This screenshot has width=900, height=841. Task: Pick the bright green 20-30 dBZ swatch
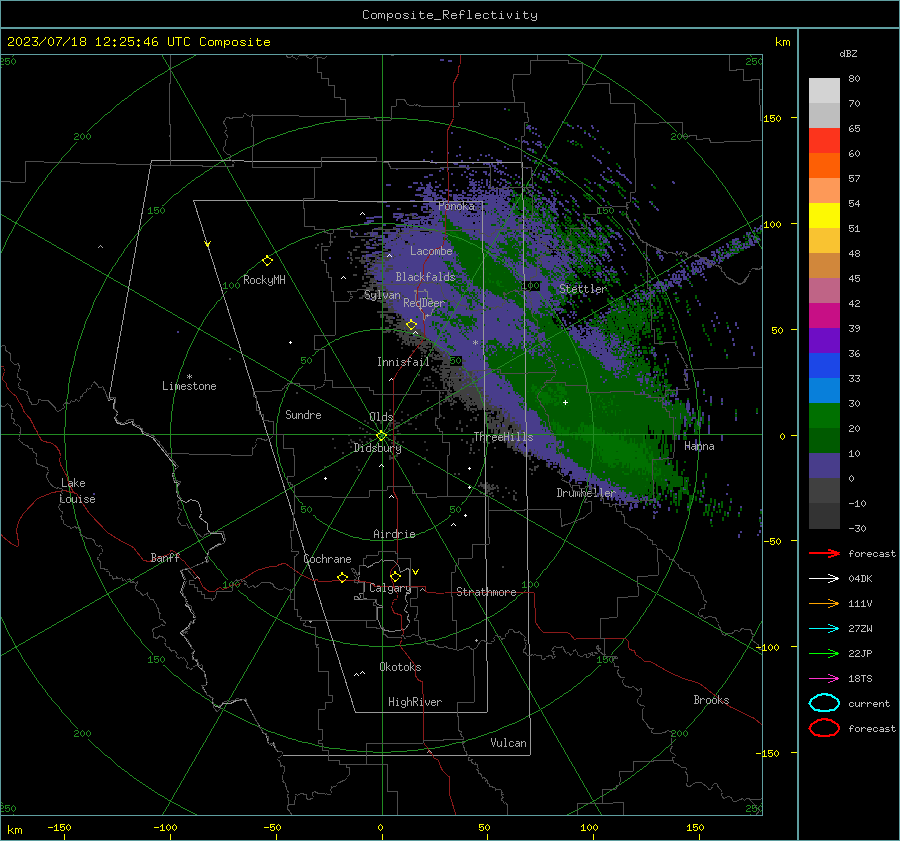pos(824,416)
